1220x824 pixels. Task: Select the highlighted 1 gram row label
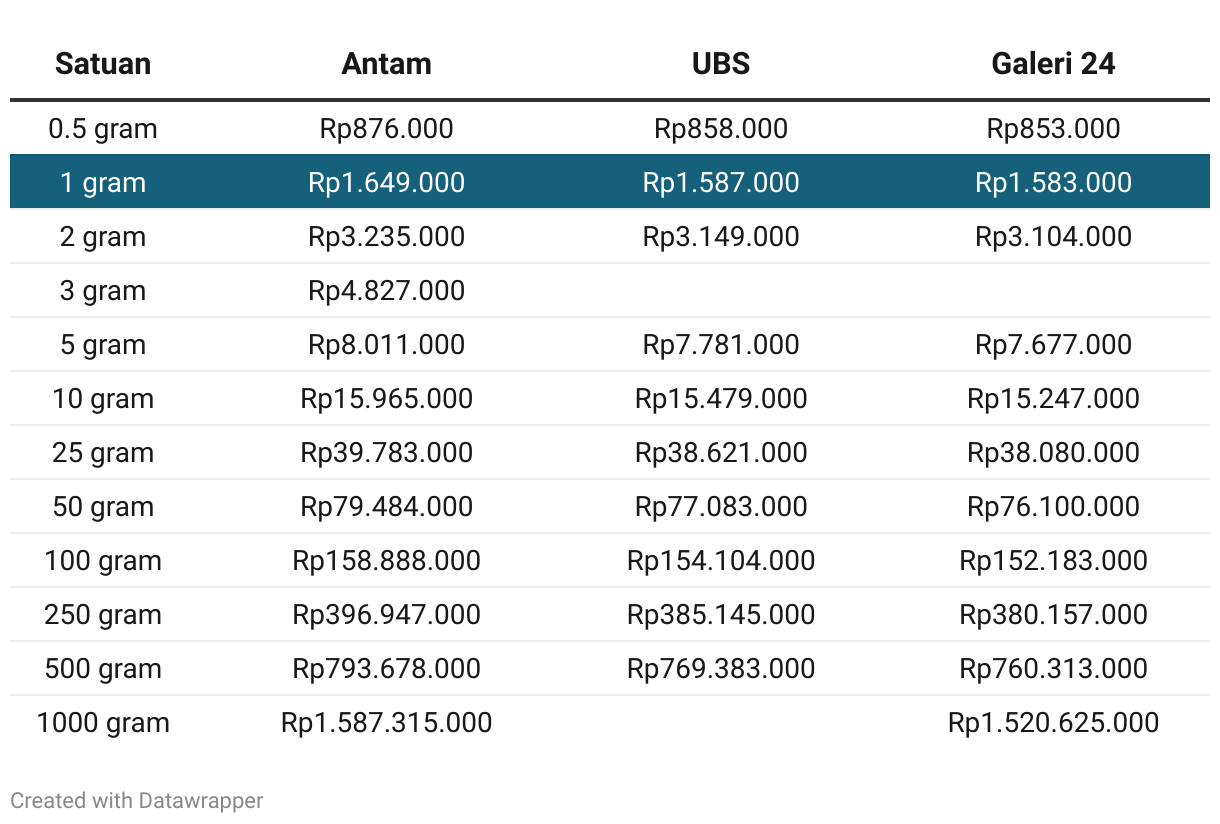(x=103, y=183)
